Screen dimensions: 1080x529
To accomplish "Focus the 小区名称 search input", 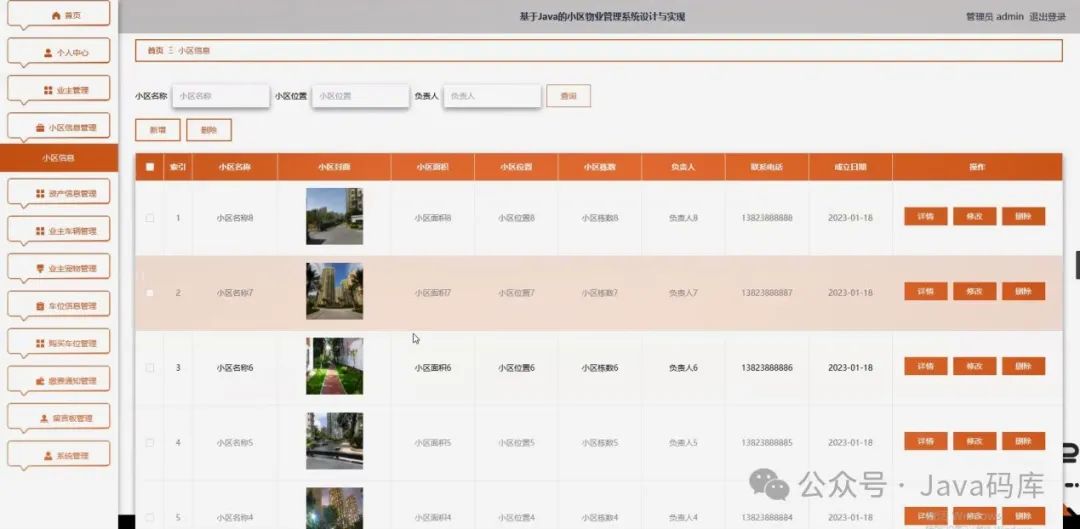I will (x=220, y=96).
